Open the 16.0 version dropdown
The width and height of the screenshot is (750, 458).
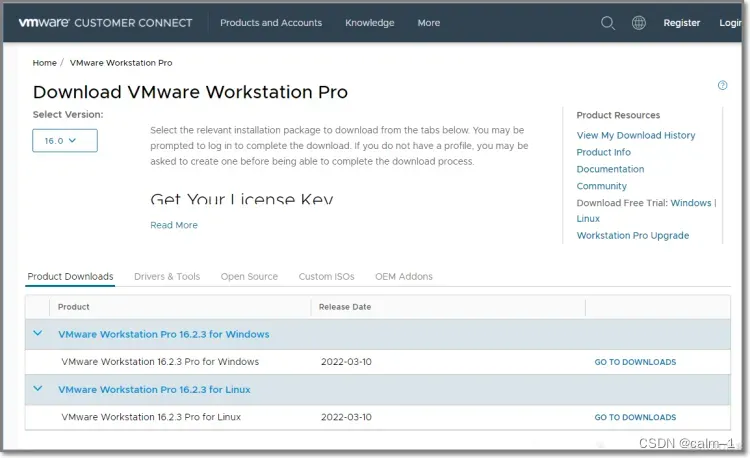[65, 141]
